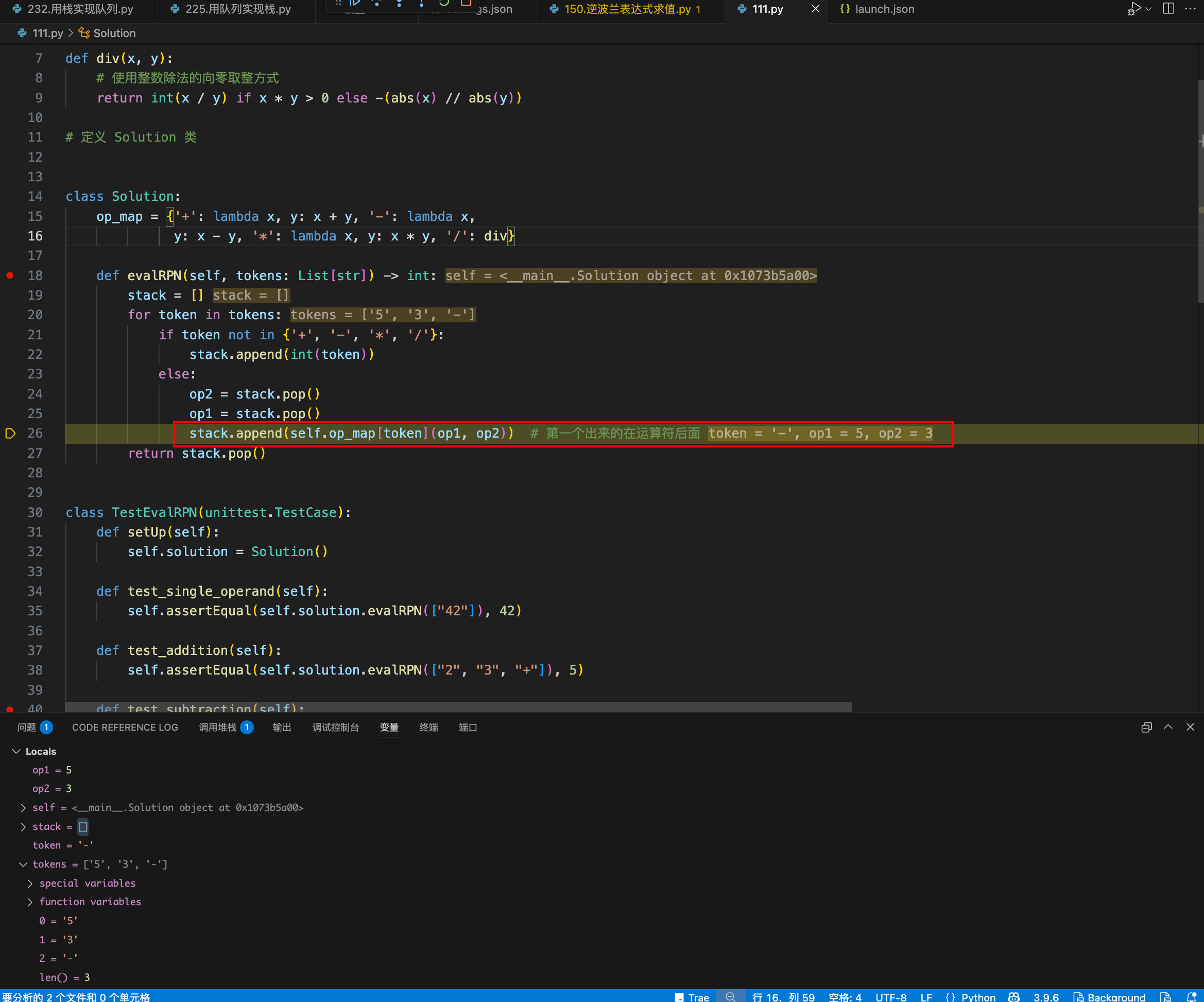Click the zoom magnifier status bar icon
This screenshot has height=1002, width=1204.
[730, 997]
